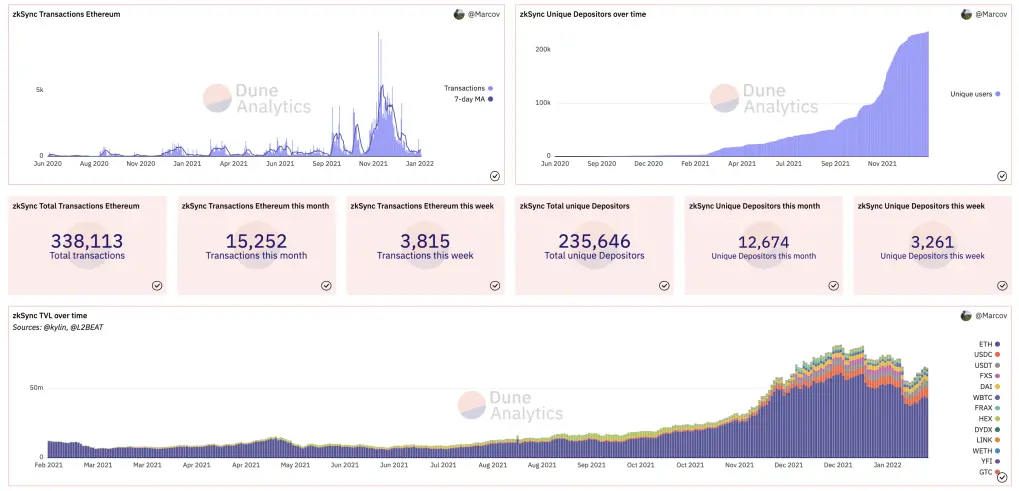
Task: Click Aug 2020 axis label on transactions chart
Action: click(x=94, y=164)
